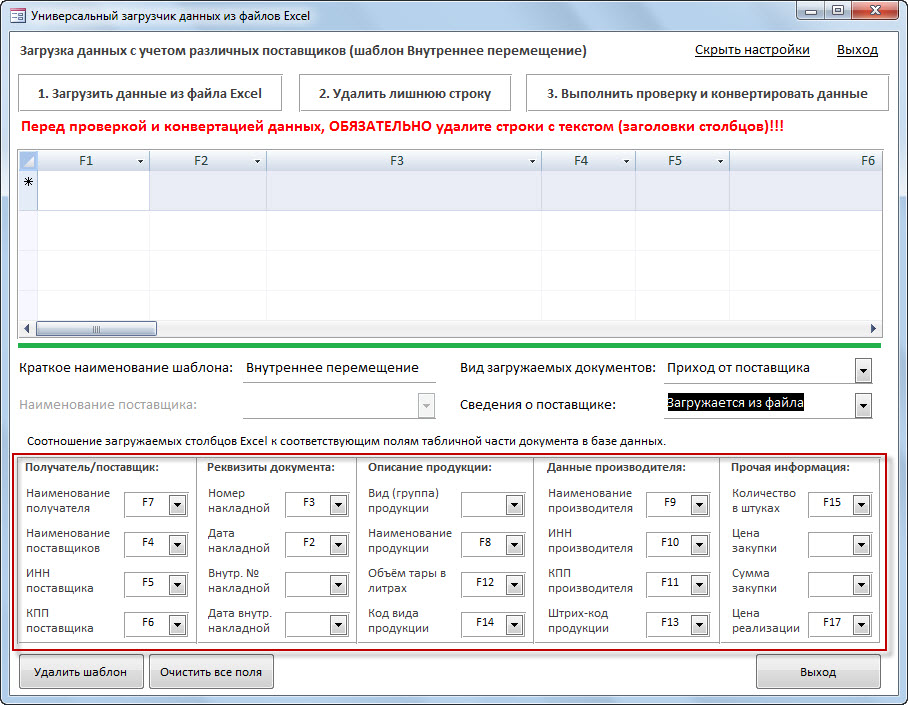
Task: Click the 'Очистить все поля' button
Action: pyautogui.click(x=211, y=671)
